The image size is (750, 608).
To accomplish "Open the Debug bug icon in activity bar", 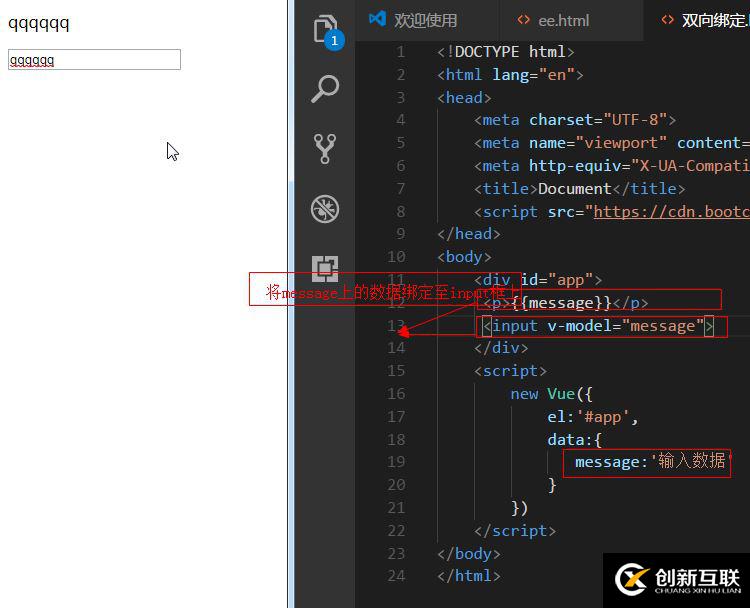I will tap(325, 209).
